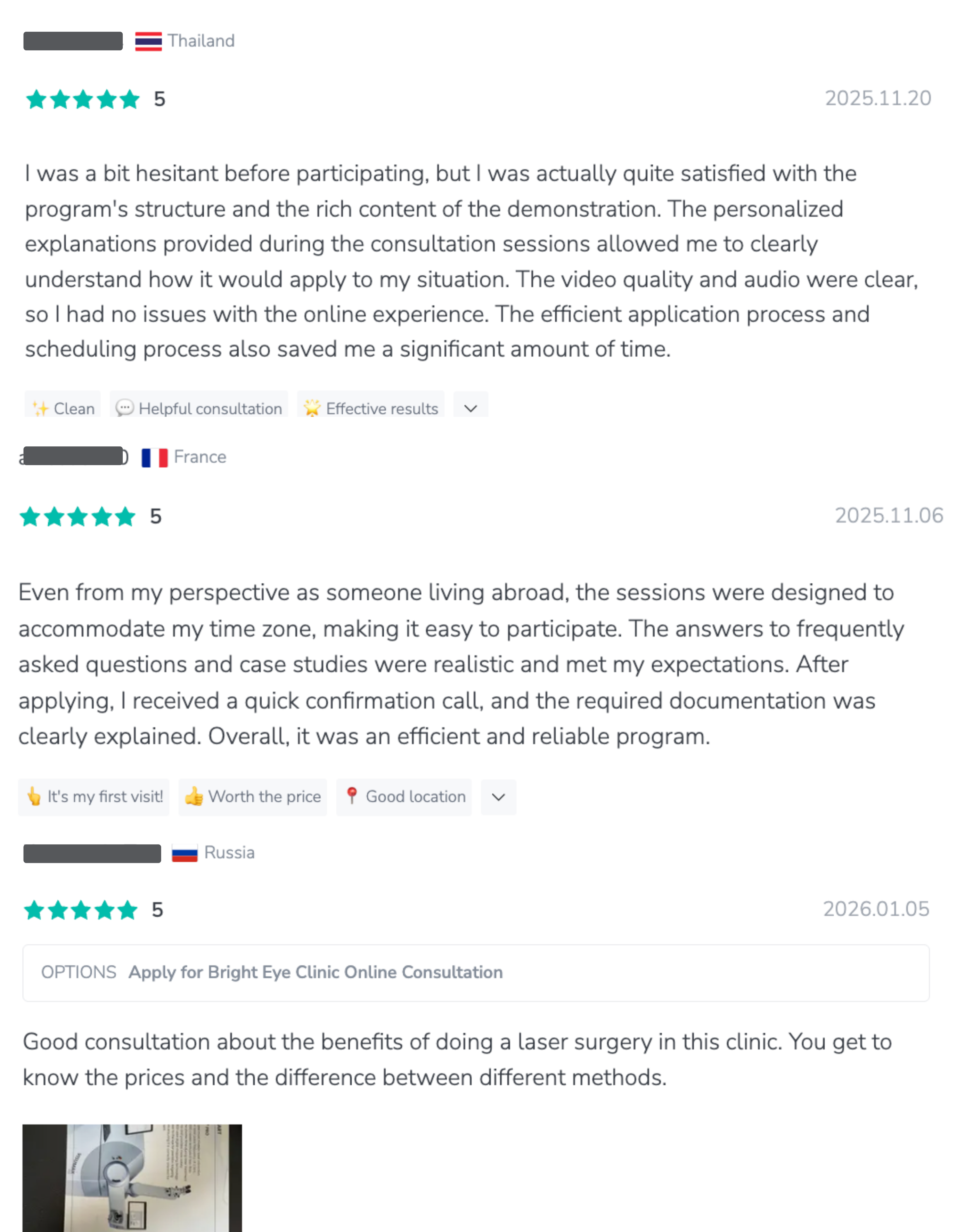
Task: Click the five-star rating on France review
Action: point(77,517)
